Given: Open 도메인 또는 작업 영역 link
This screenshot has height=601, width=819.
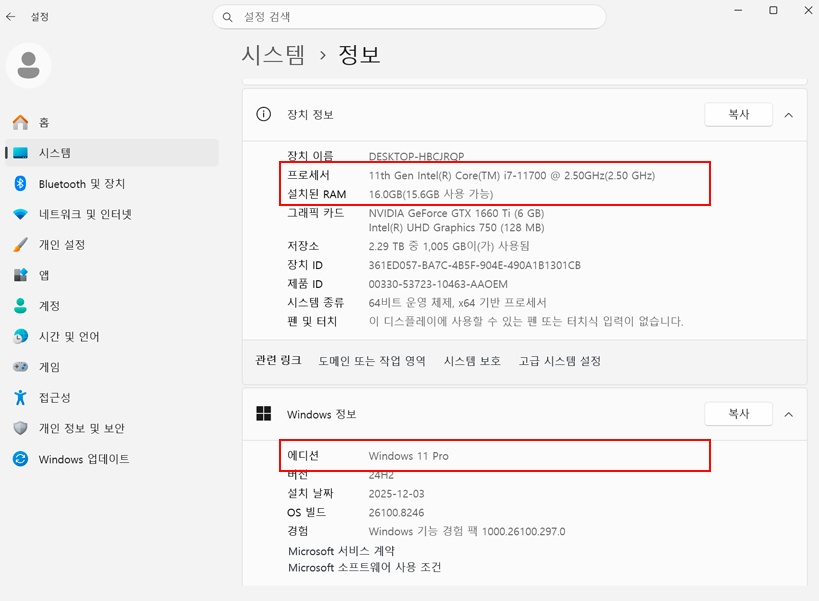Looking at the screenshot, I should click(x=372, y=361).
